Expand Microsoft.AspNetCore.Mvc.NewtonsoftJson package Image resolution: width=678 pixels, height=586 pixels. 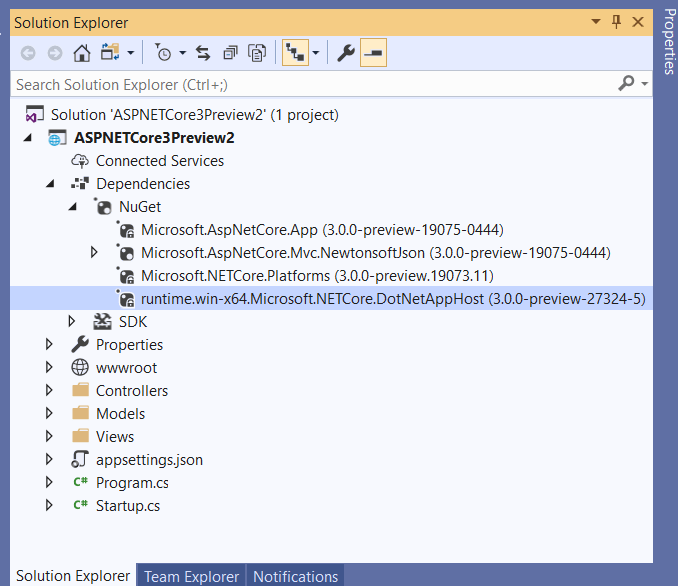tap(94, 252)
